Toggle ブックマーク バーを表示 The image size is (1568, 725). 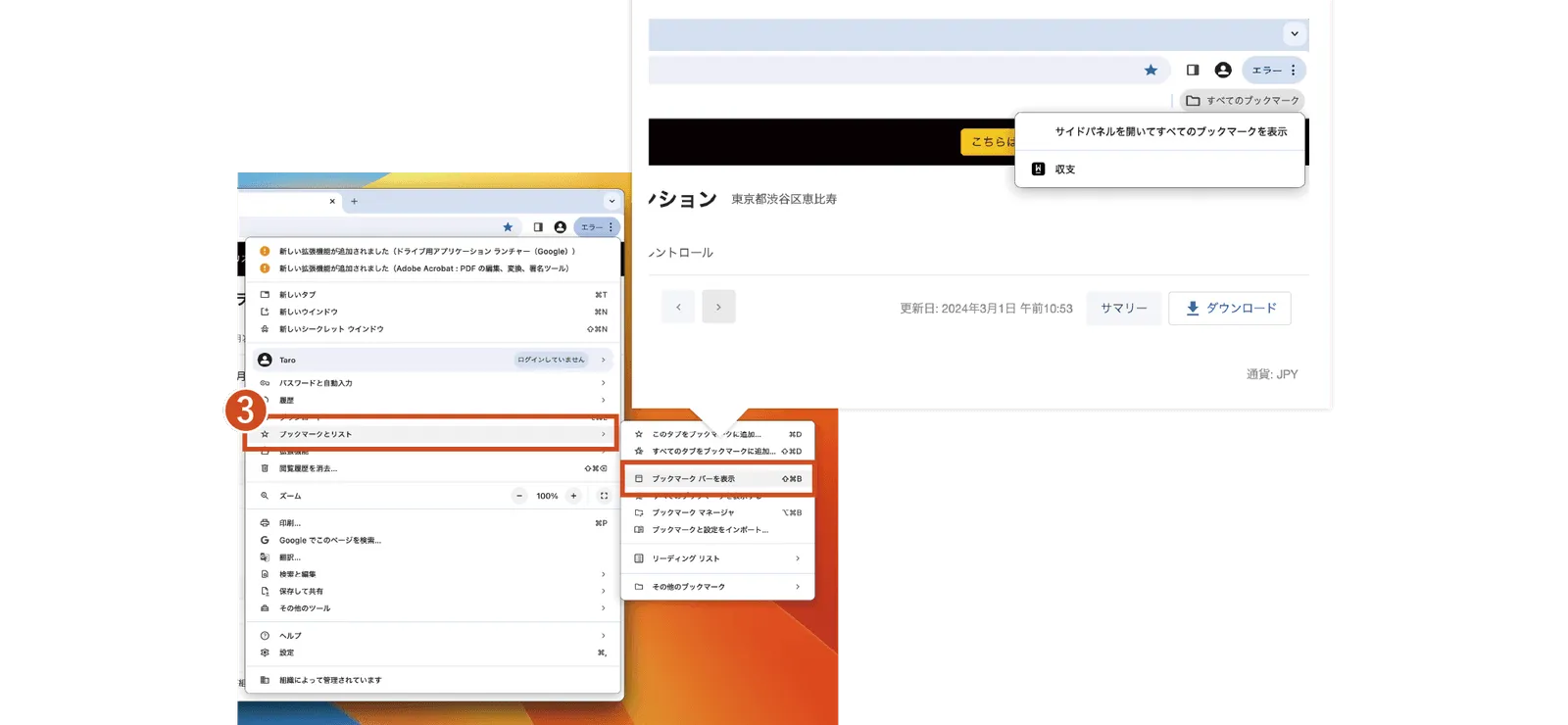(718, 479)
